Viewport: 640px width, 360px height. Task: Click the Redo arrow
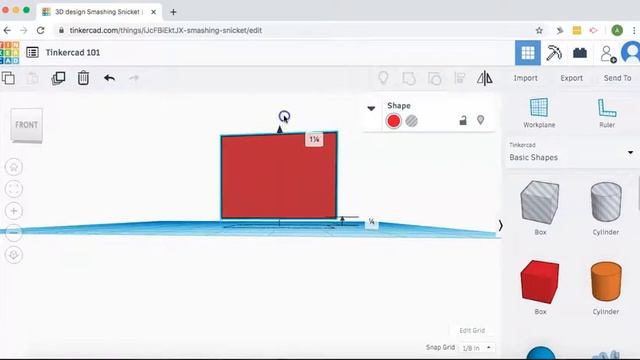134,78
